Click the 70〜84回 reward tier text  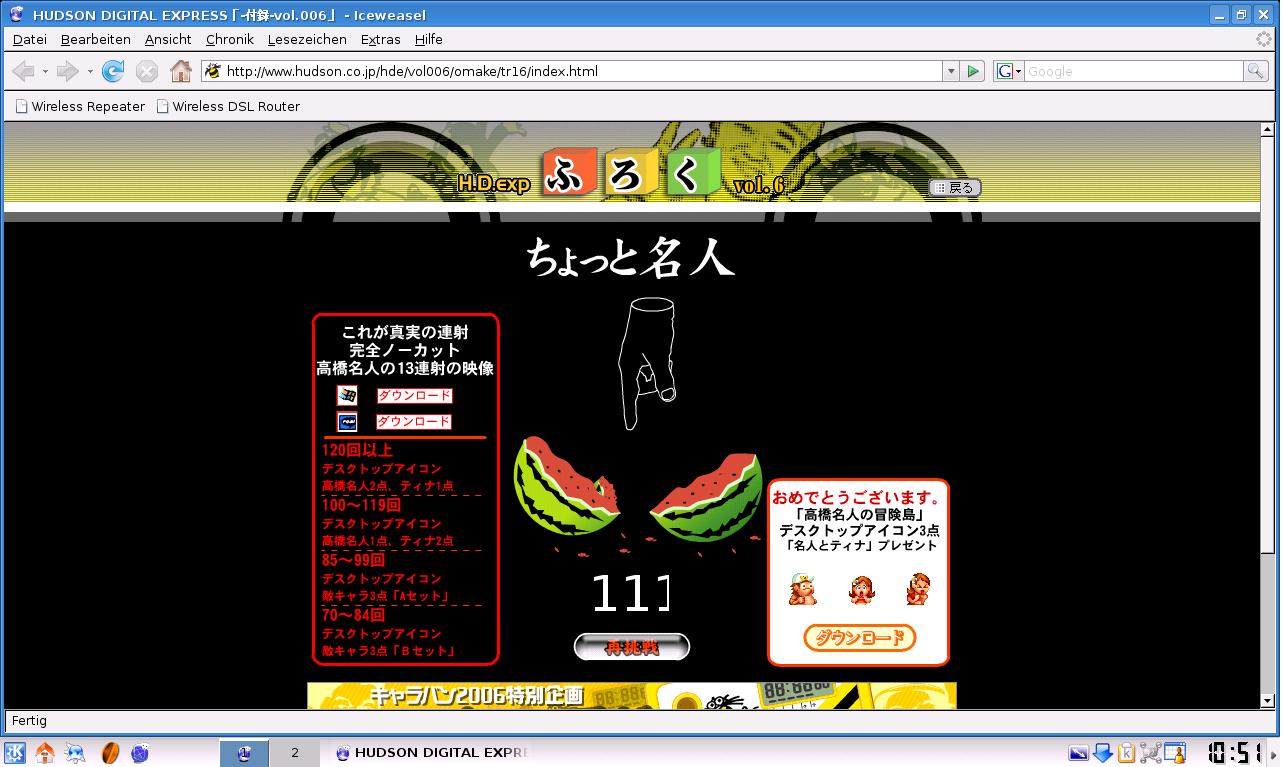click(x=353, y=615)
